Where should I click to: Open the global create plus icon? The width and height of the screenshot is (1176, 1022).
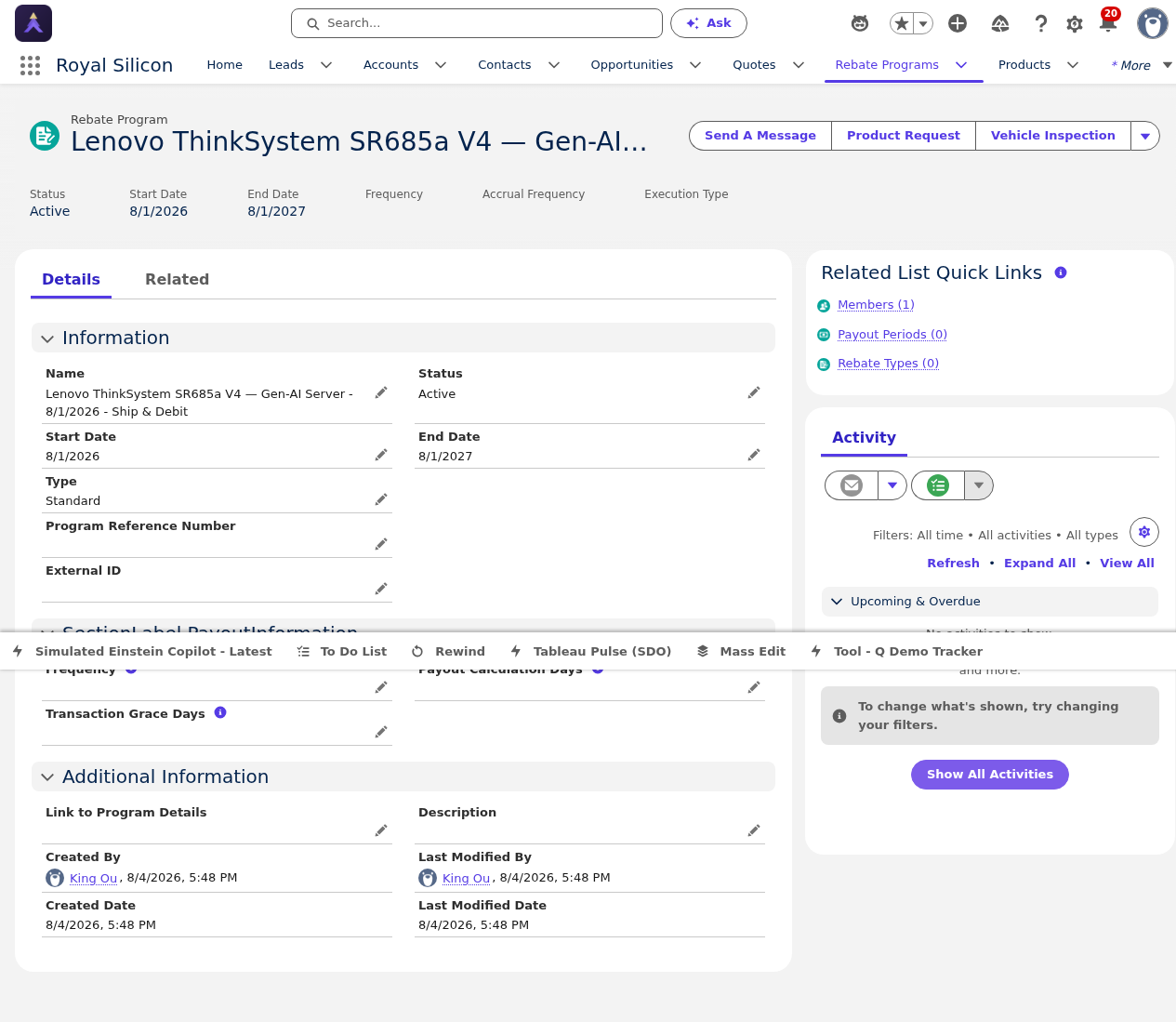coord(958,23)
